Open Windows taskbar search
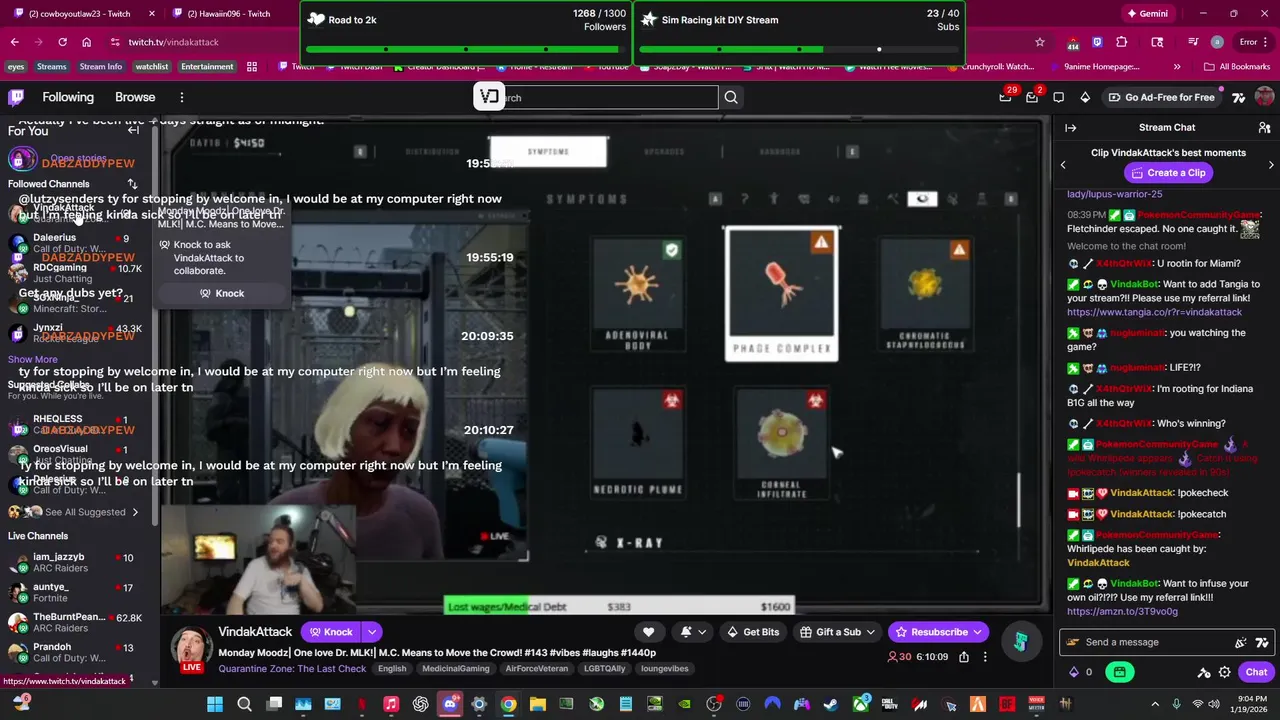The image size is (1280, 720). (244, 704)
